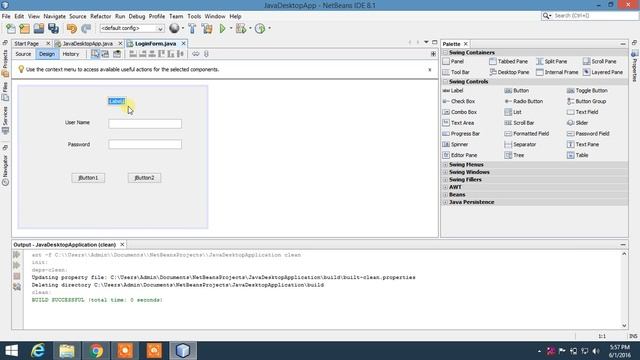Switch to the JavaDesktopApp.java tab
The width and height of the screenshot is (640, 360).
pos(87,43)
